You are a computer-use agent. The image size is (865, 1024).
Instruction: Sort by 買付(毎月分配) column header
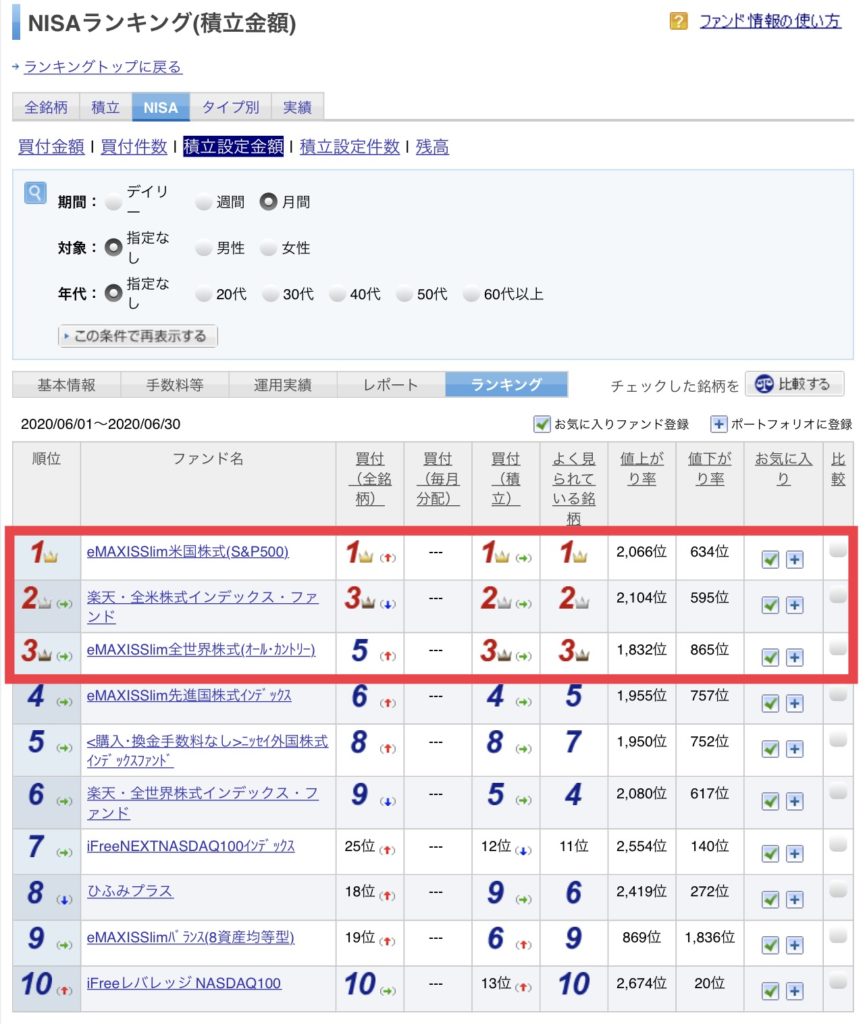tap(437, 478)
